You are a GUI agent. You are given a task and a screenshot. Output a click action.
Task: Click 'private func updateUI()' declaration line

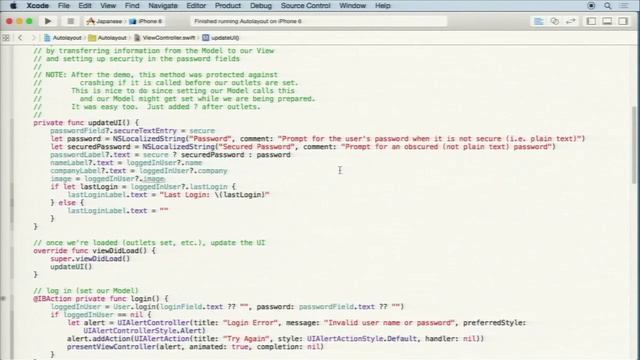[x=86, y=123]
